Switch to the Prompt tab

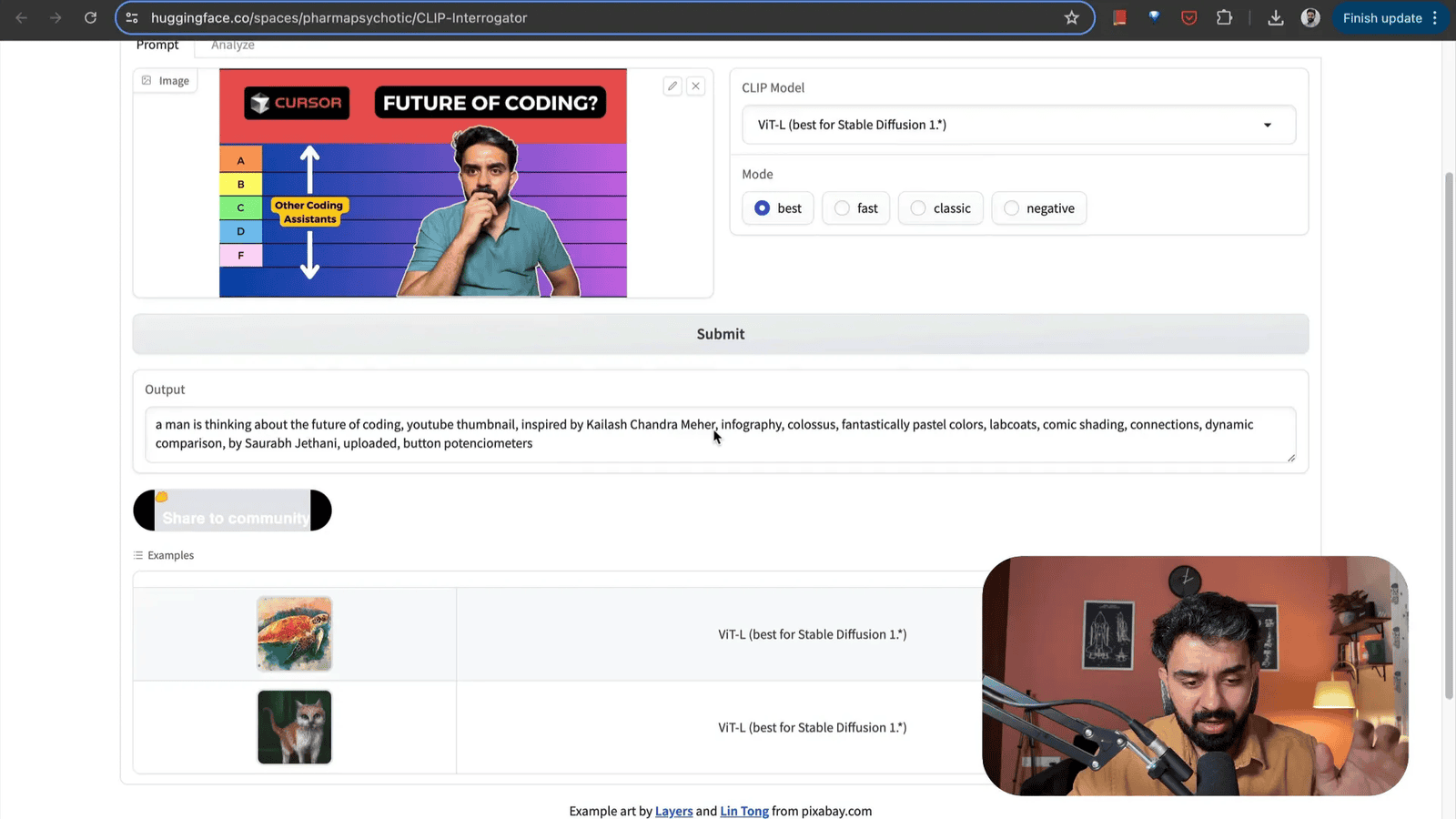coord(157,45)
